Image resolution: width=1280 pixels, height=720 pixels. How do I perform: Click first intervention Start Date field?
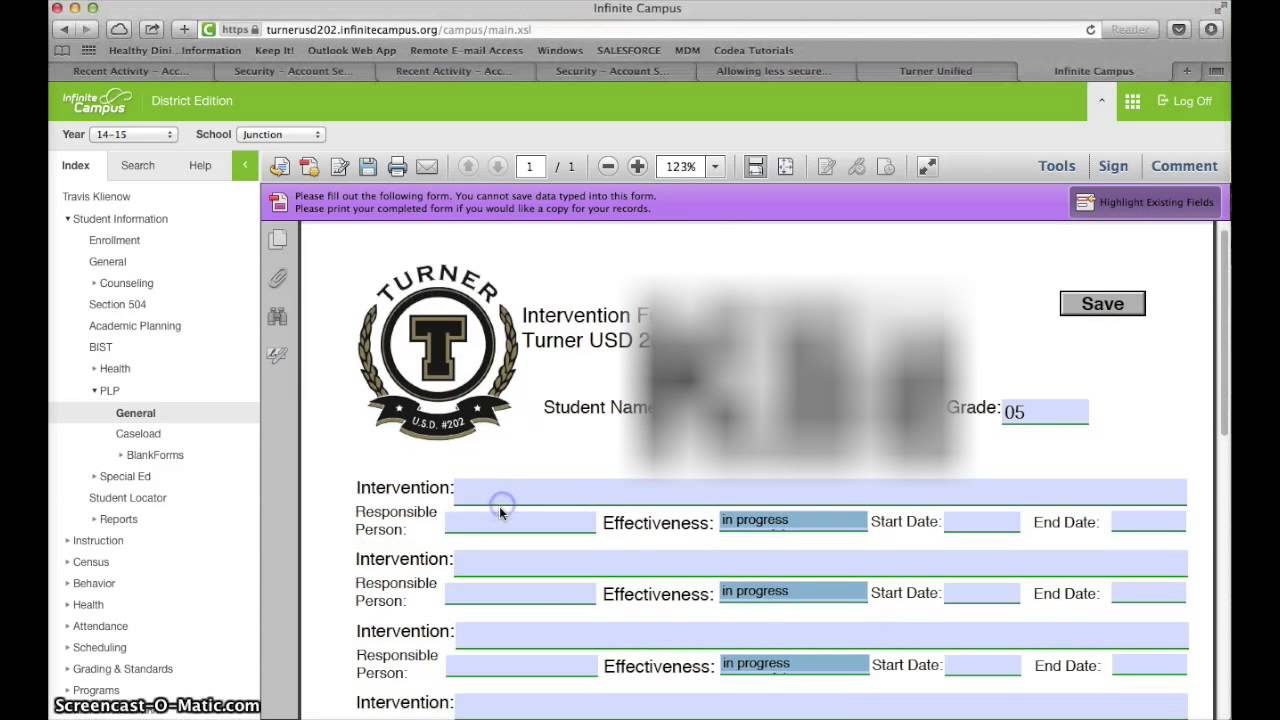tap(982, 521)
